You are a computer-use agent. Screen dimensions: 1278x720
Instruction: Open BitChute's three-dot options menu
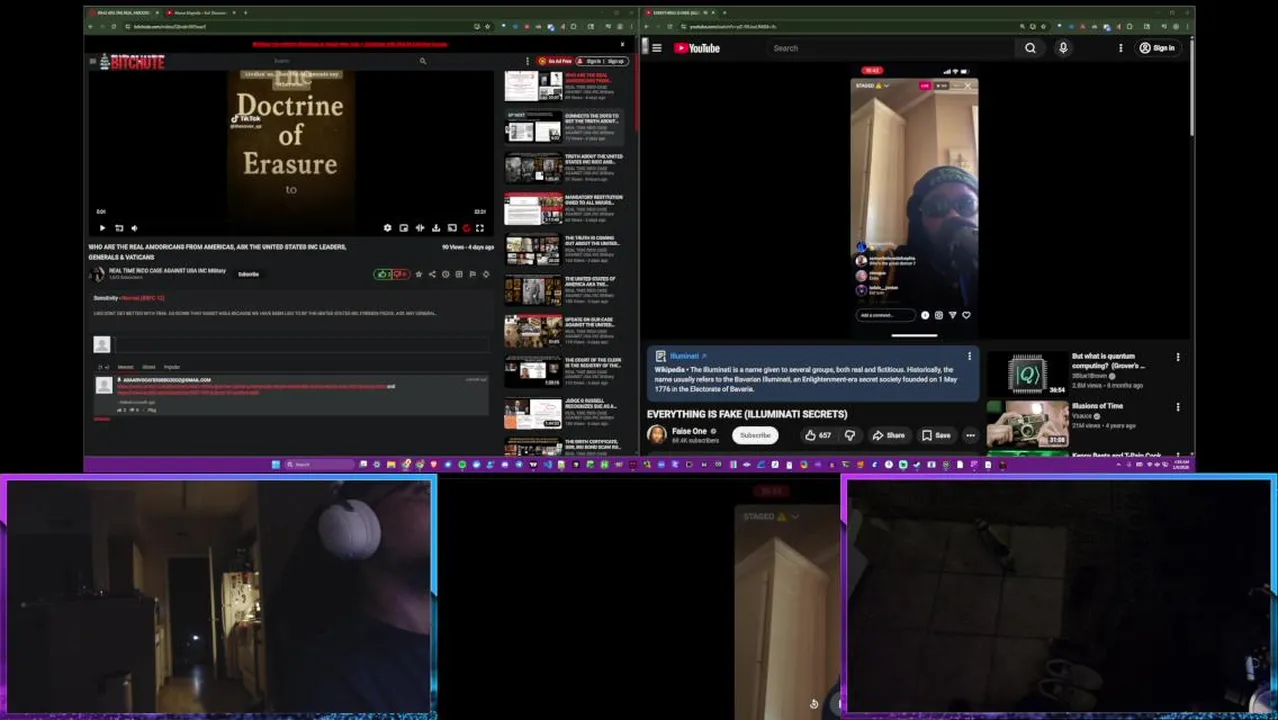pyautogui.click(x=527, y=61)
